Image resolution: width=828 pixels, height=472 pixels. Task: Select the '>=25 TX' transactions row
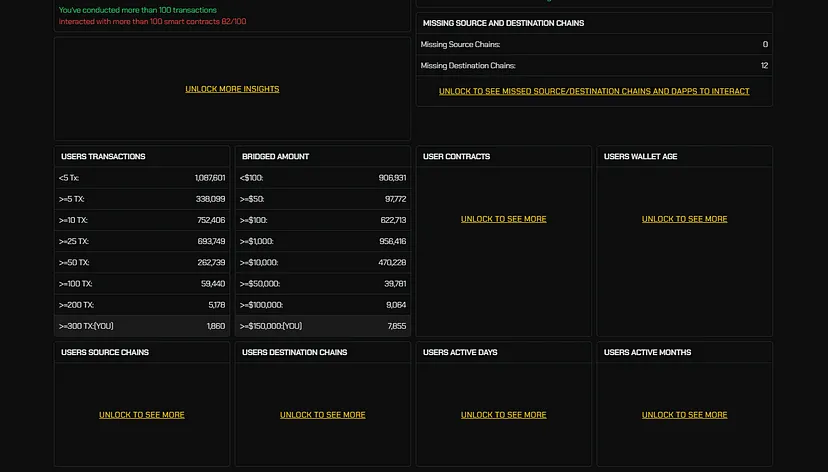point(142,241)
